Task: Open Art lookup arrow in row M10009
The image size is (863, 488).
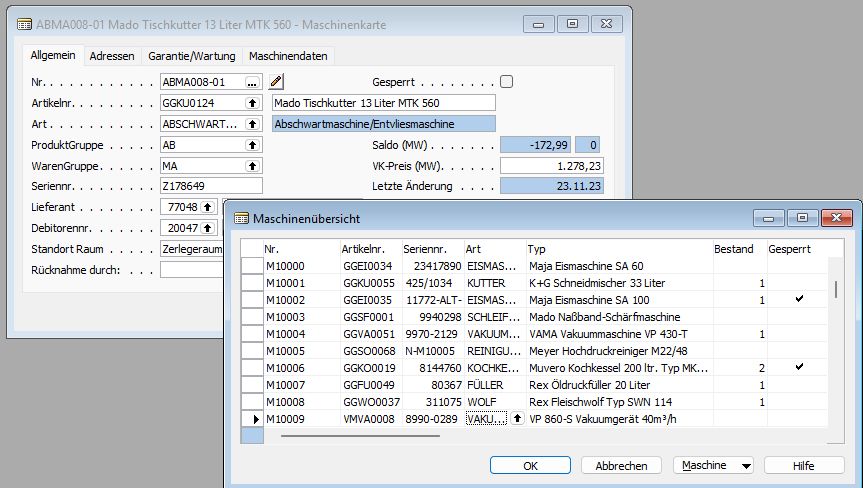Action: 517,419
